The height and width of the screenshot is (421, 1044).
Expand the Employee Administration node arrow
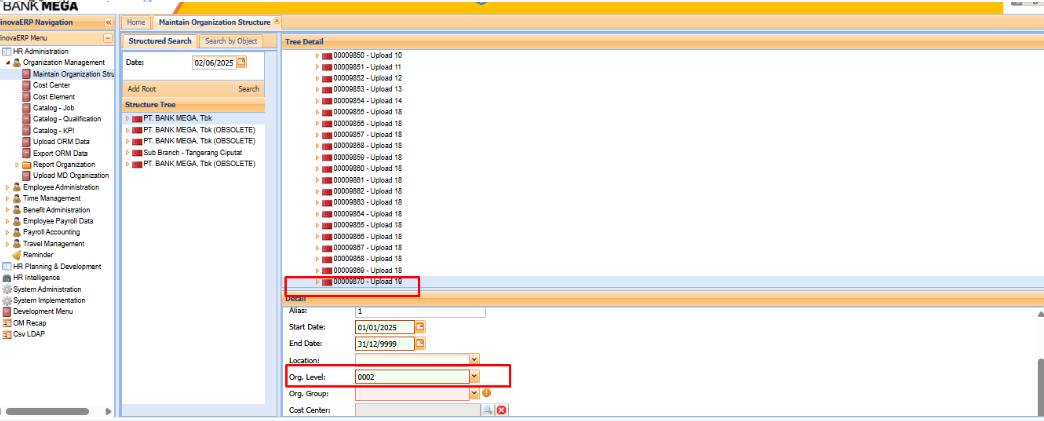click(8, 187)
